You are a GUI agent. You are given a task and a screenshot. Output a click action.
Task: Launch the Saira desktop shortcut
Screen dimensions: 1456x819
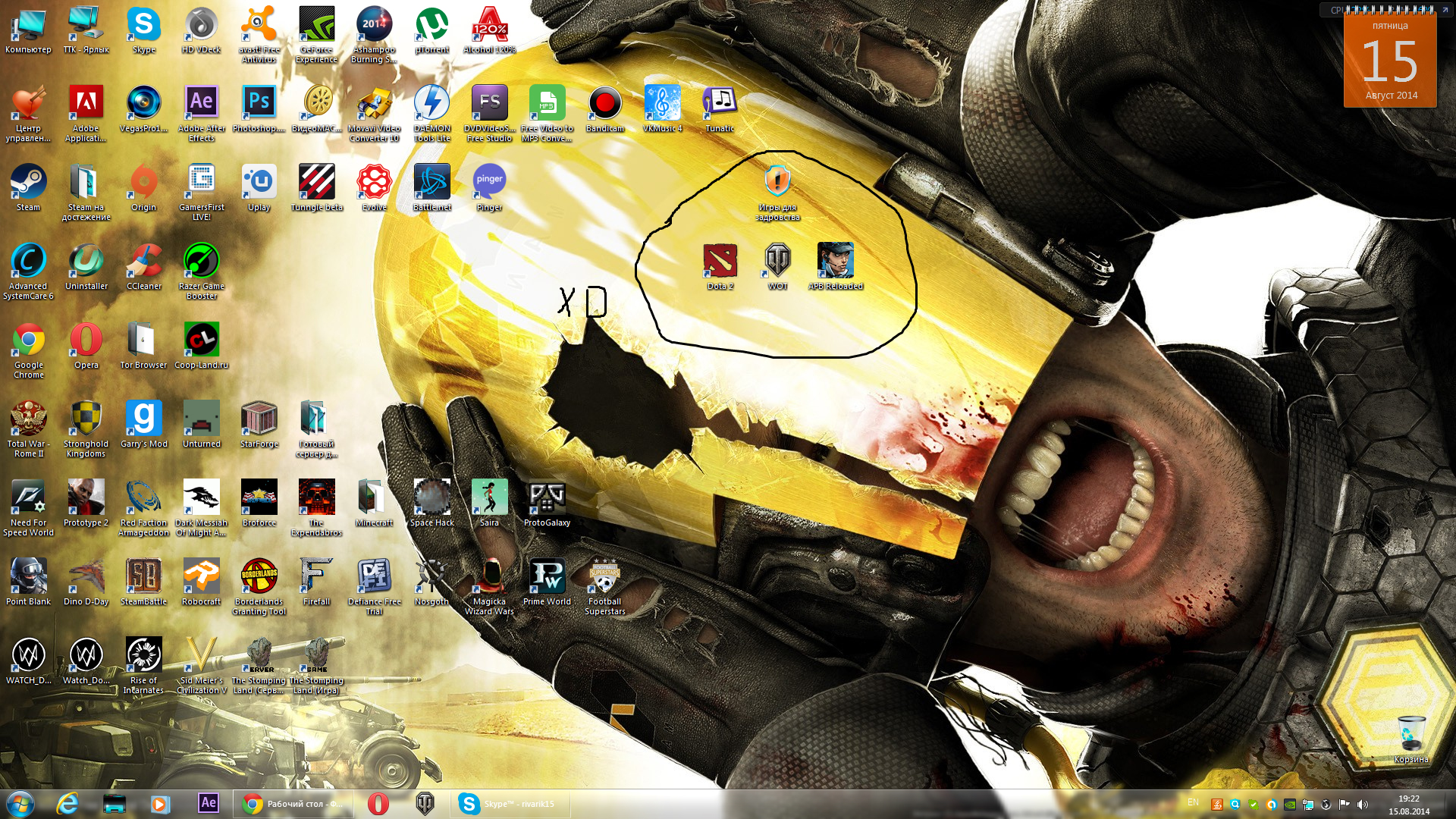click(x=489, y=503)
